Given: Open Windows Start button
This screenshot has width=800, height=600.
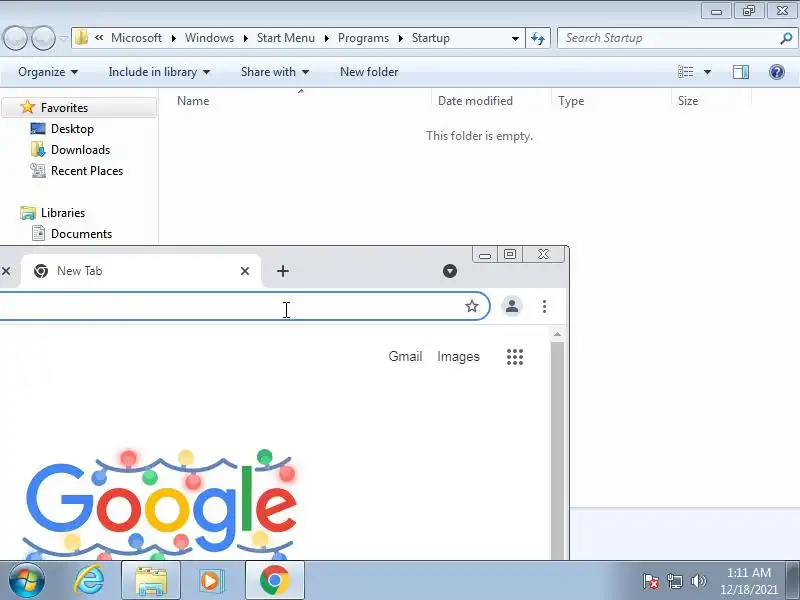Looking at the screenshot, I should [27, 581].
